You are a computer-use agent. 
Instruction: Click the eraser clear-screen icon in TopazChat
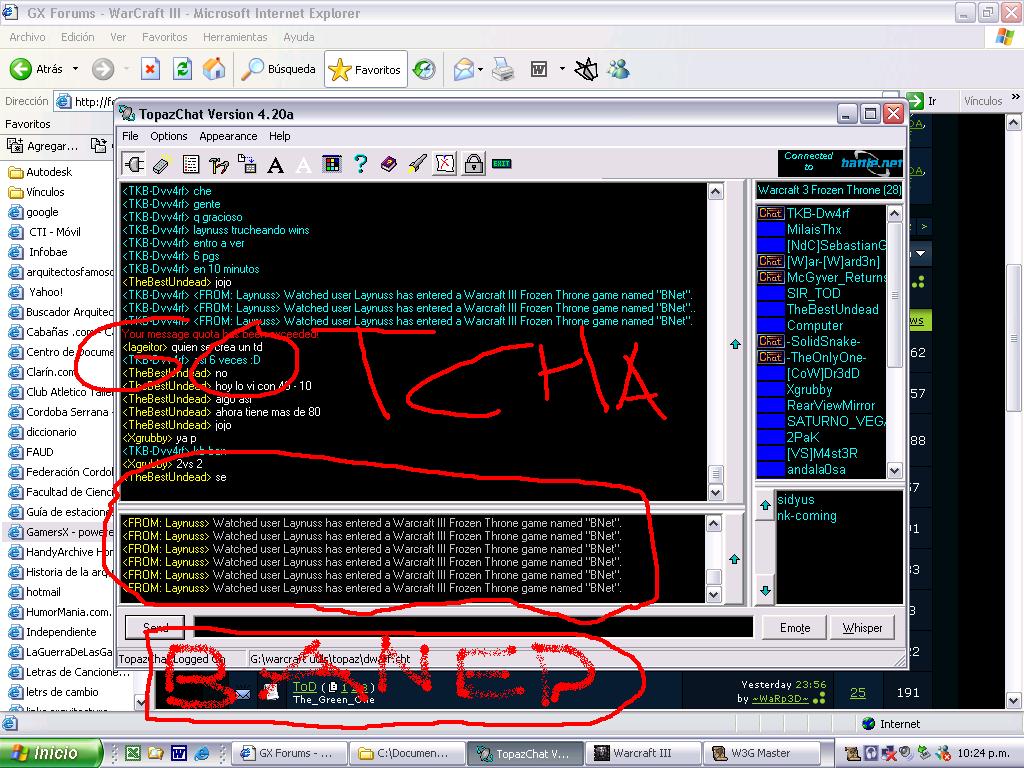tap(161, 165)
